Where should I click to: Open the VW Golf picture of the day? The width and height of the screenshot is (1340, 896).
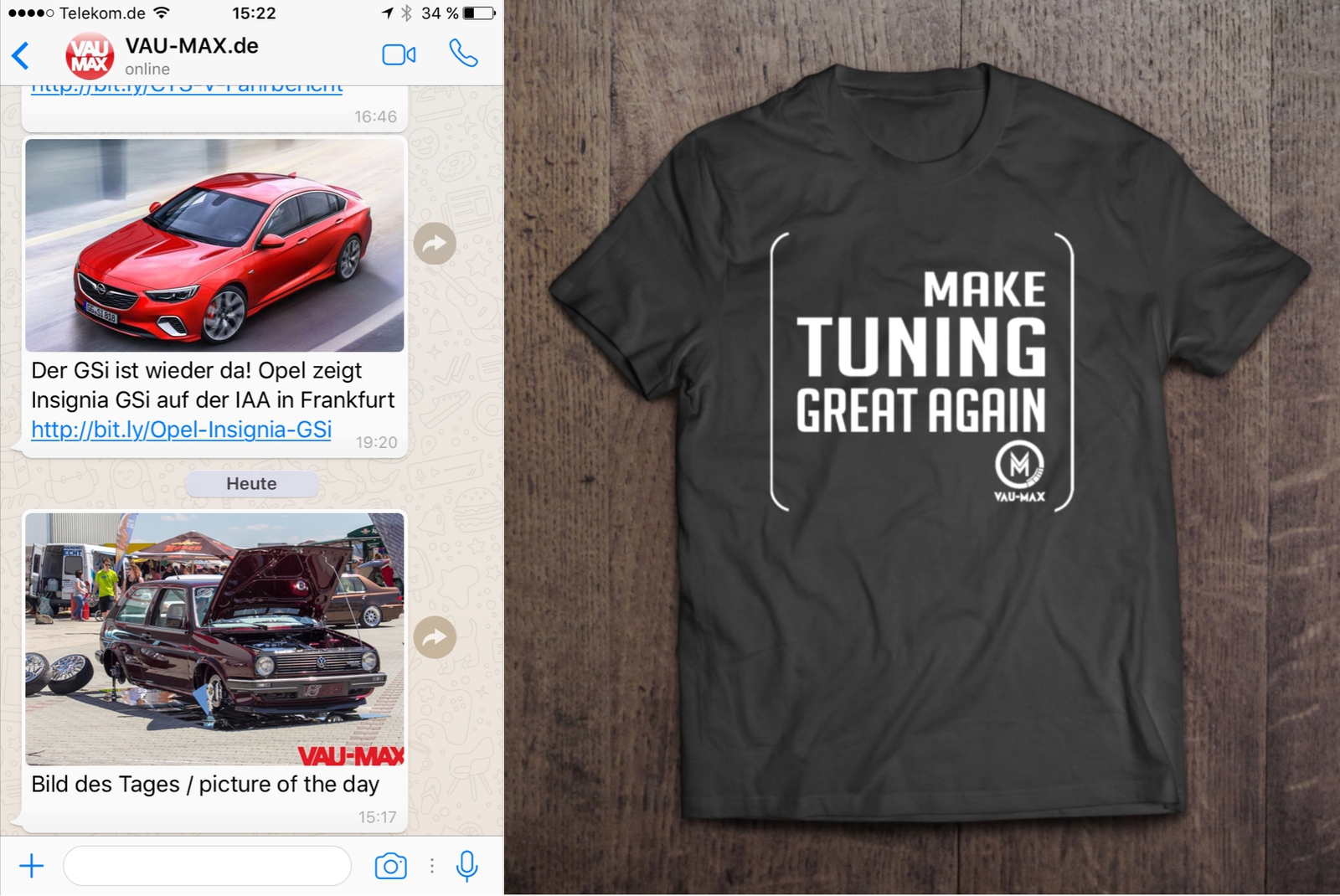(x=214, y=639)
